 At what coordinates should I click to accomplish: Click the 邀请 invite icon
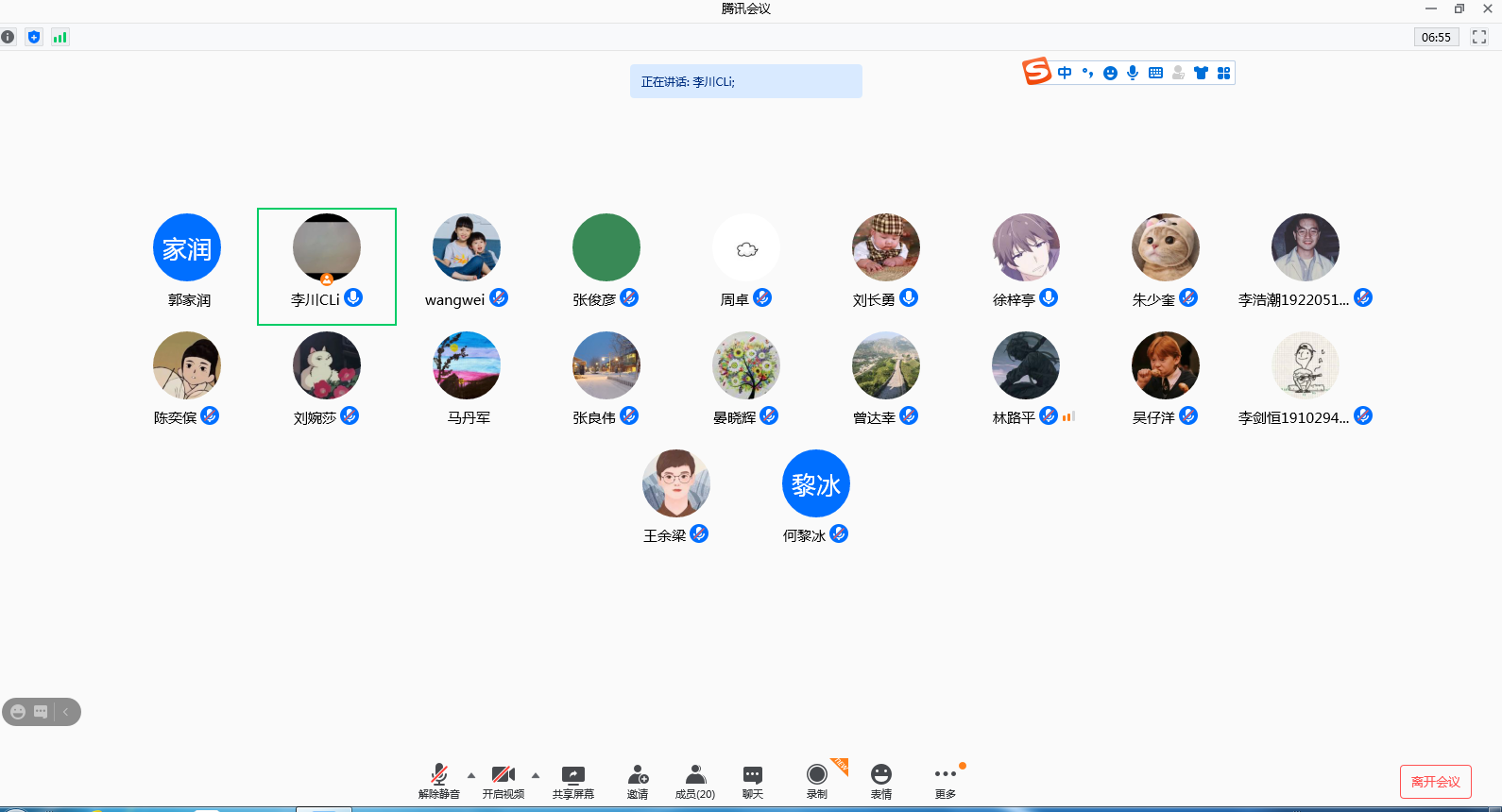click(x=638, y=781)
